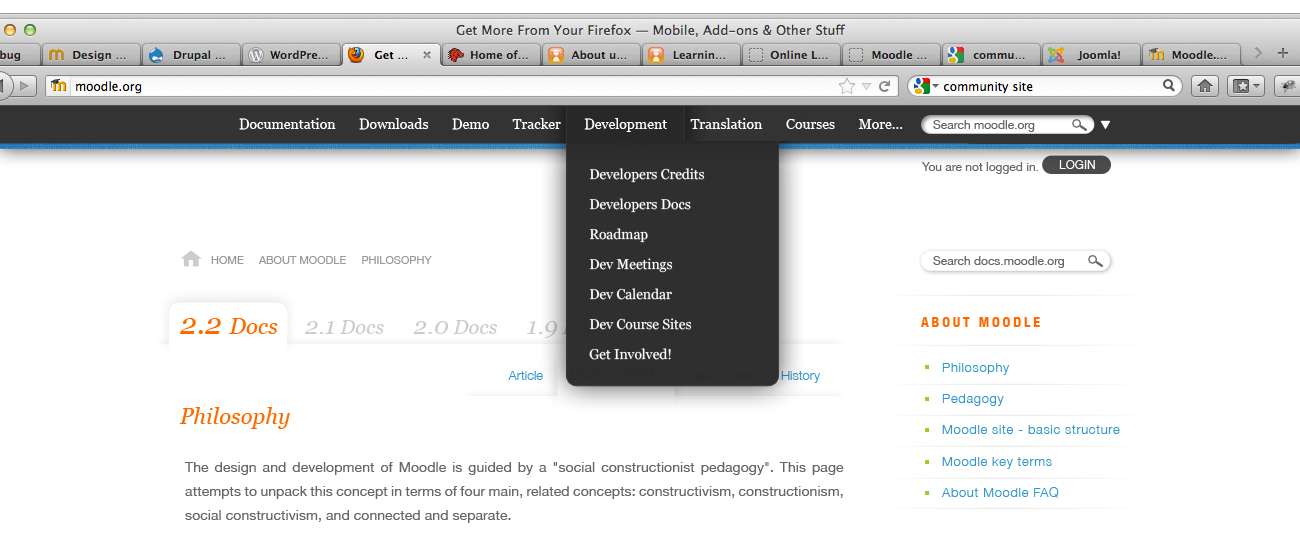Image resolution: width=1300 pixels, height=542 pixels.
Task: Click magnifier in Search docs.moodle.org box
Action: pyautogui.click(x=1095, y=261)
